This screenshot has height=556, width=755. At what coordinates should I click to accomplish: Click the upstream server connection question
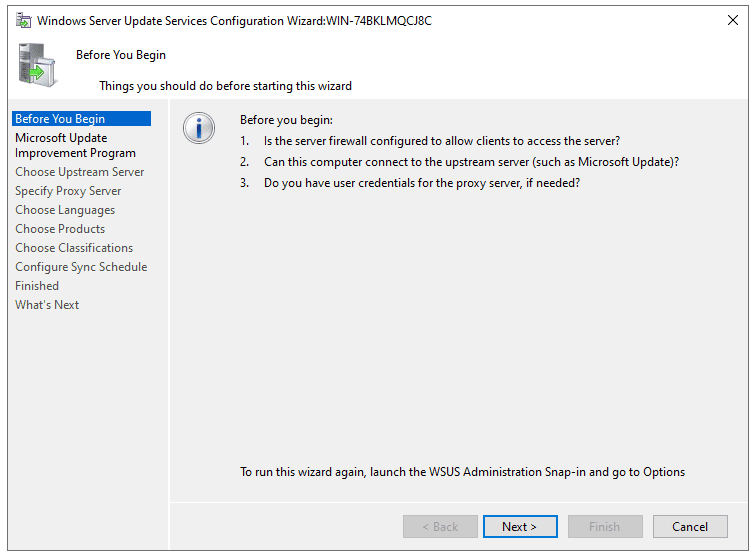click(x=471, y=162)
